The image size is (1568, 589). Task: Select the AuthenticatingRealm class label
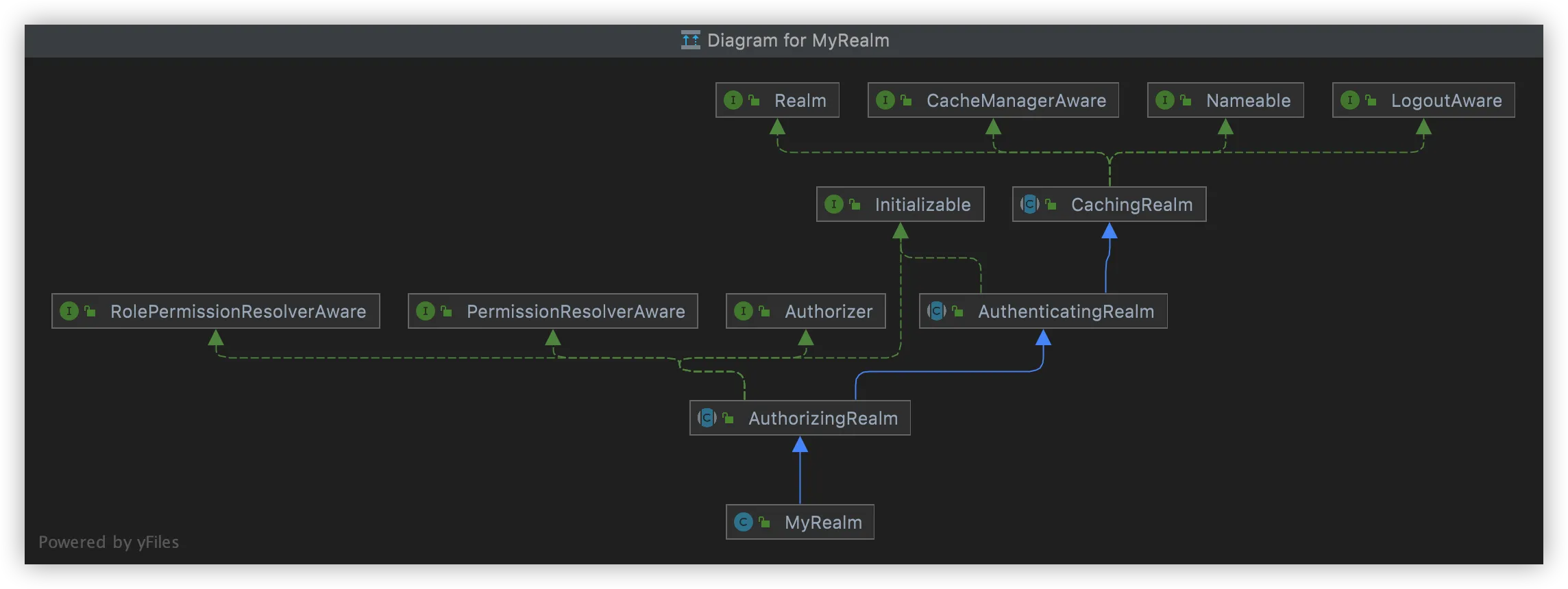(1066, 312)
